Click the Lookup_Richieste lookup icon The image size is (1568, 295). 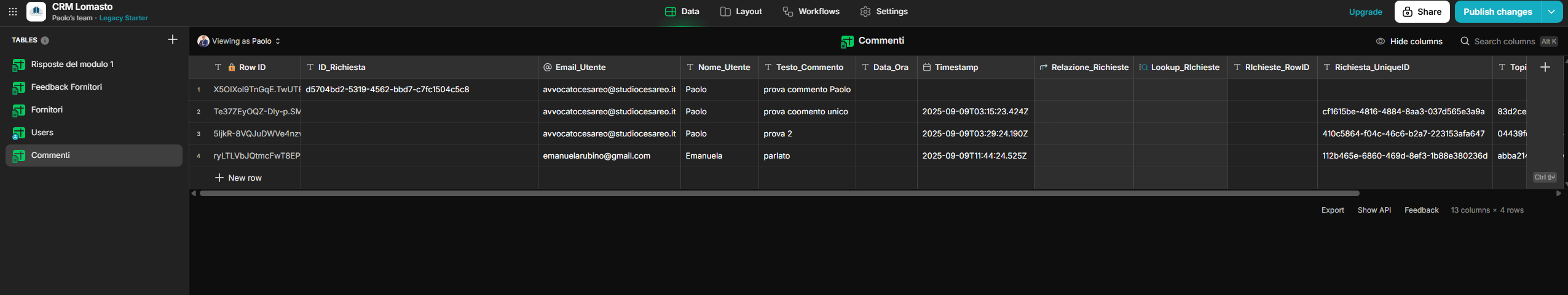(1143, 68)
